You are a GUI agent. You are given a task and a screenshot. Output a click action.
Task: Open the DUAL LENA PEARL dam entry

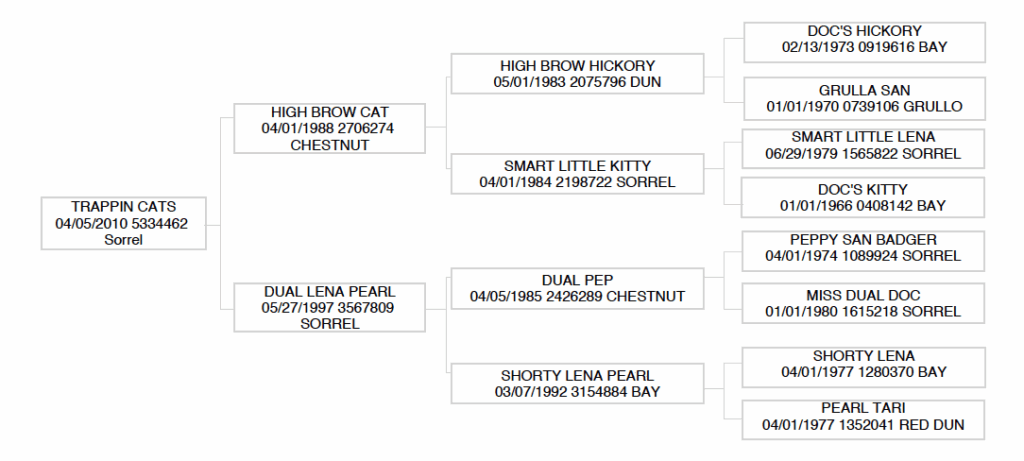point(329,307)
